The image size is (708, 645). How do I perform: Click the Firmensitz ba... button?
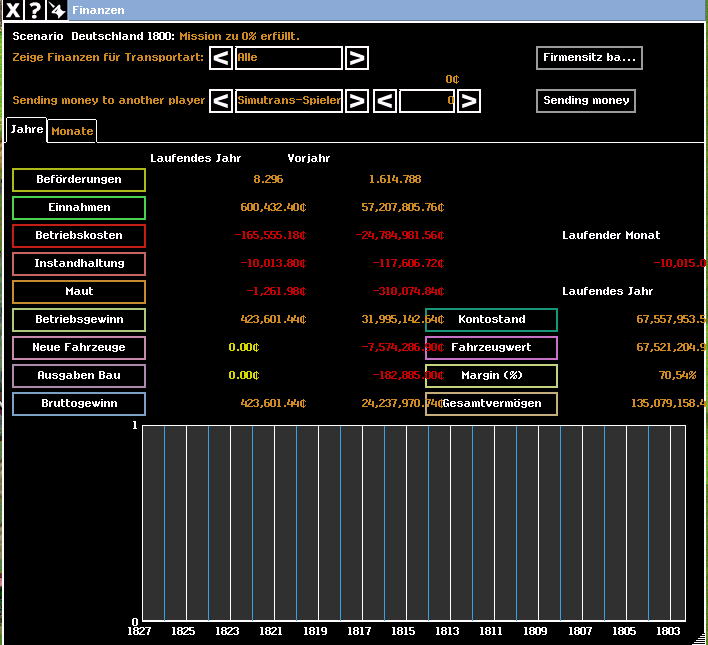(x=589, y=58)
